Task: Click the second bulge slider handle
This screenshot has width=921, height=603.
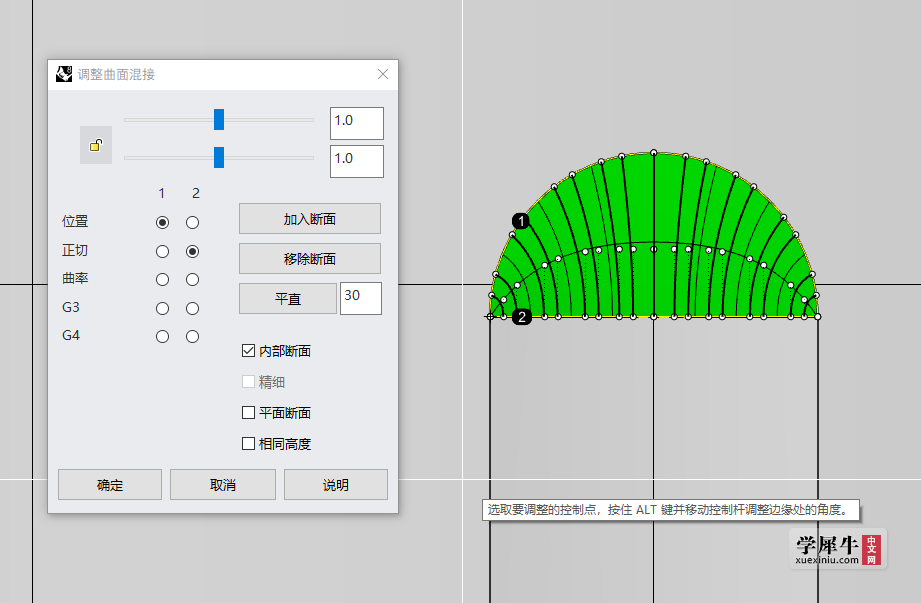Action: (219, 157)
